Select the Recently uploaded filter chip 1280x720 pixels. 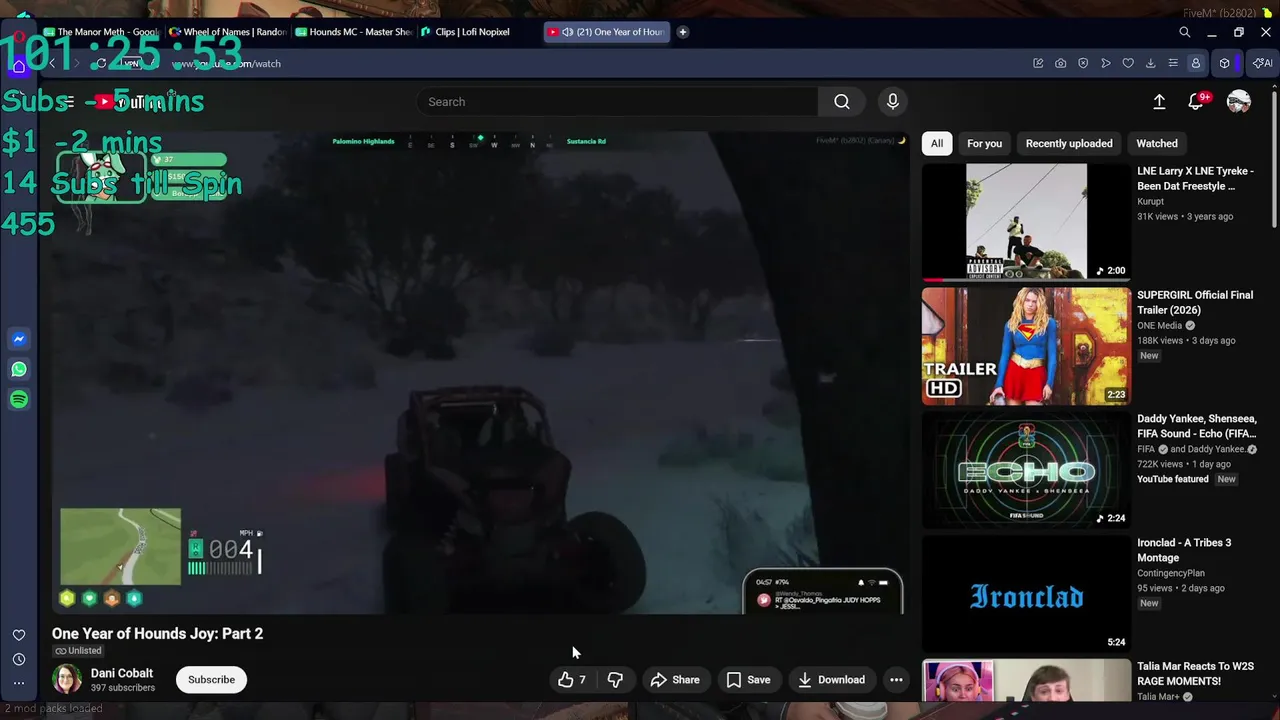pyautogui.click(x=1069, y=143)
